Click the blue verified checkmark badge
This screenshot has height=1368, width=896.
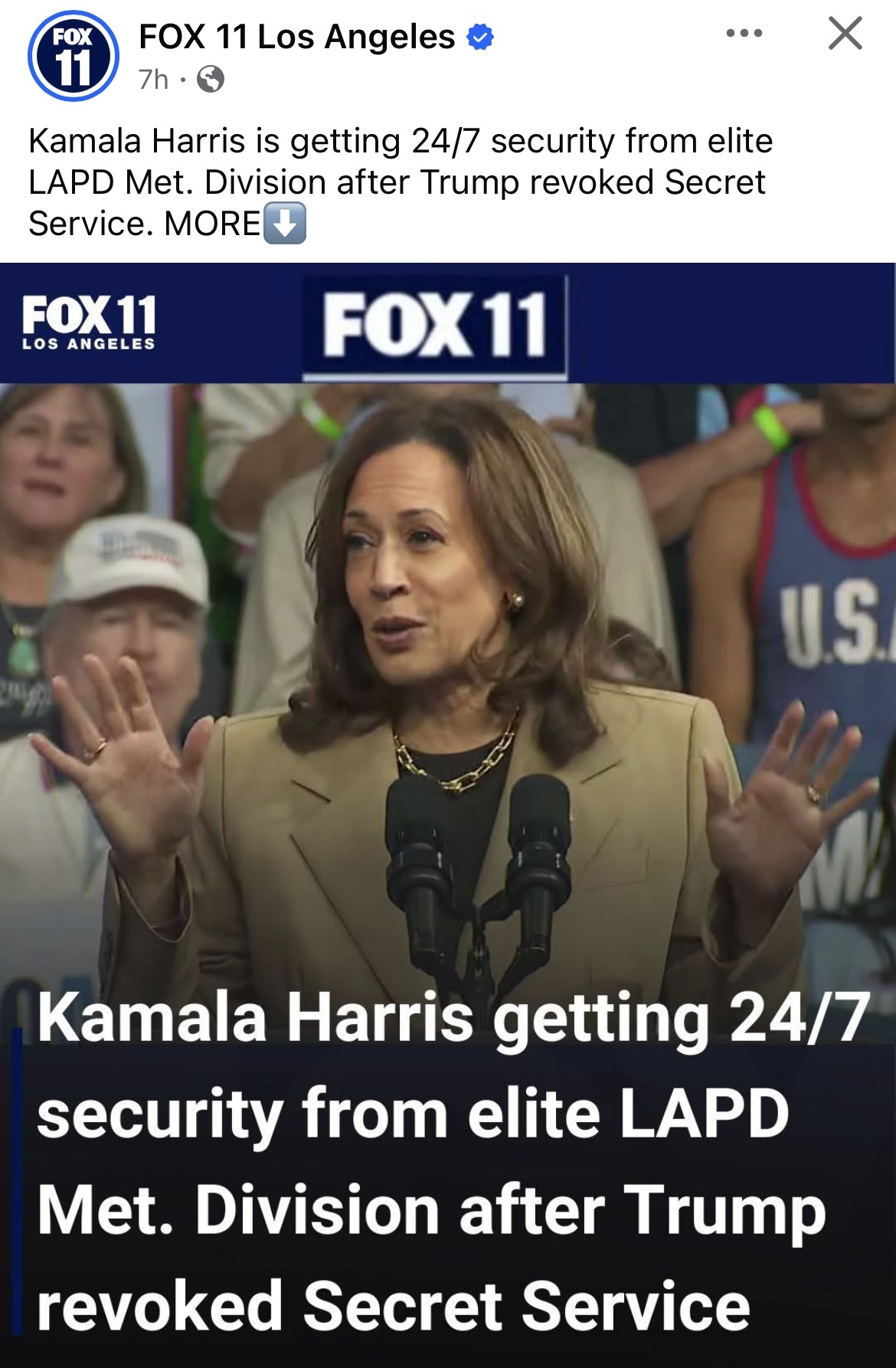click(480, 37)
